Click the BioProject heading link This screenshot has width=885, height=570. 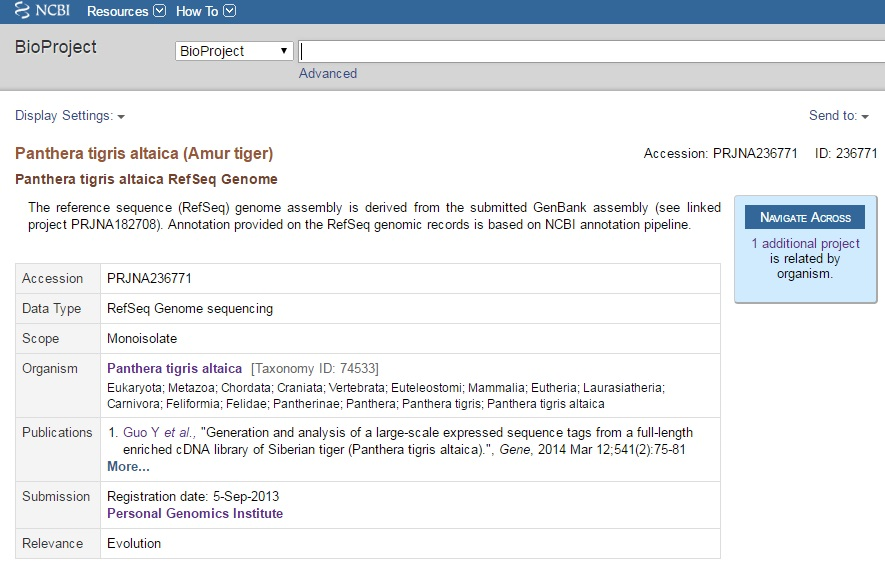pos(56,47)
